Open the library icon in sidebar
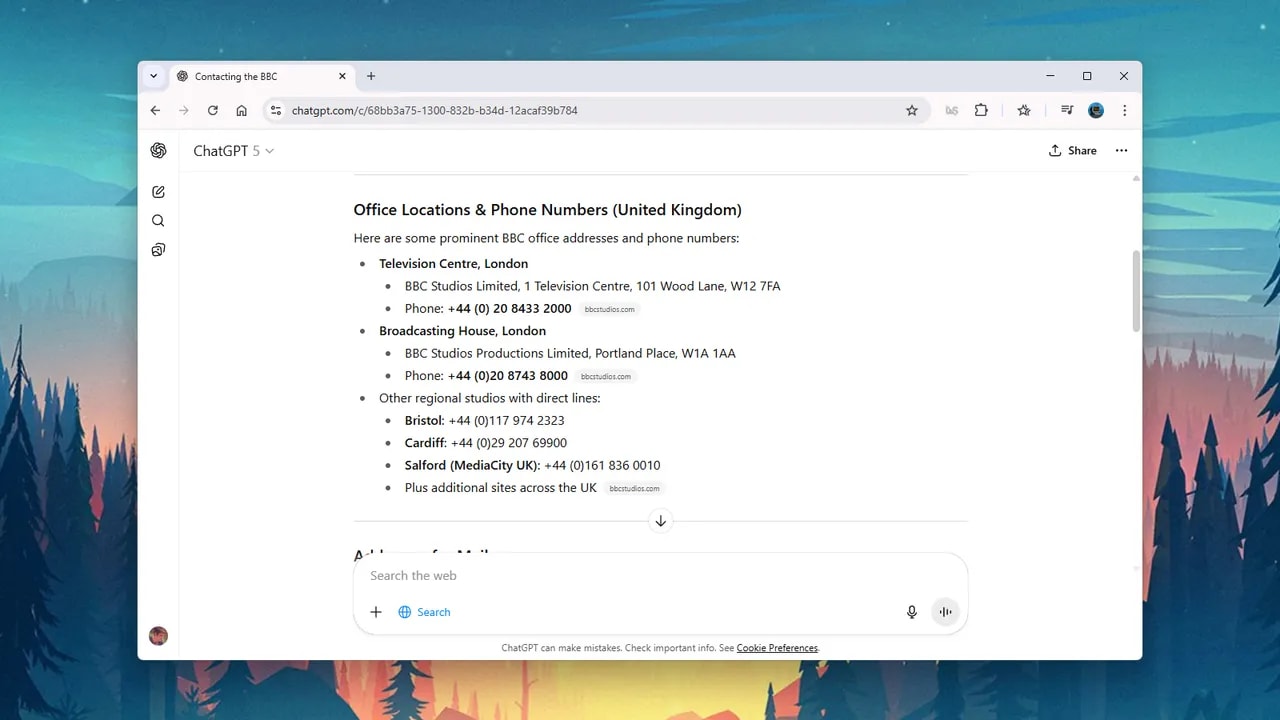This screenshot has width=1280, height=720. [x=158, y=250]
